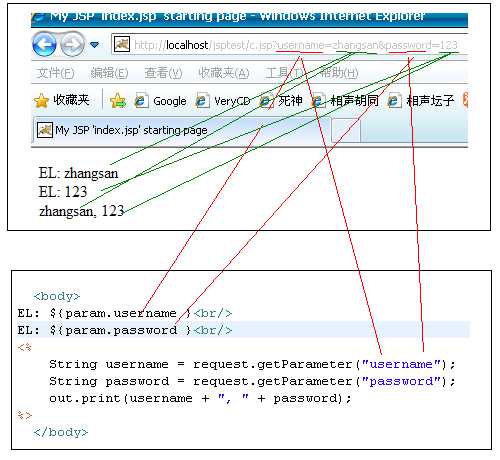Click the 'zhangsan, 123' output line
The width and height of the screenshot is (500, 460).
click(x=82, y=211)
